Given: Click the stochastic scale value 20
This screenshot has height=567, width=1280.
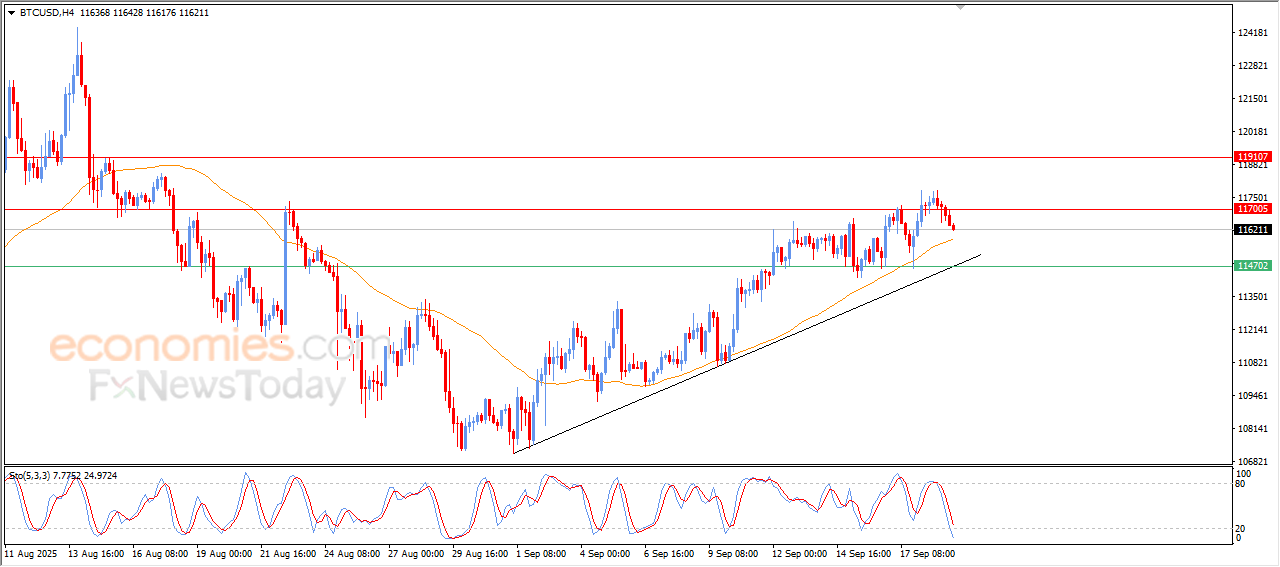Looking at the screenshot, I should coord(1242,528).
